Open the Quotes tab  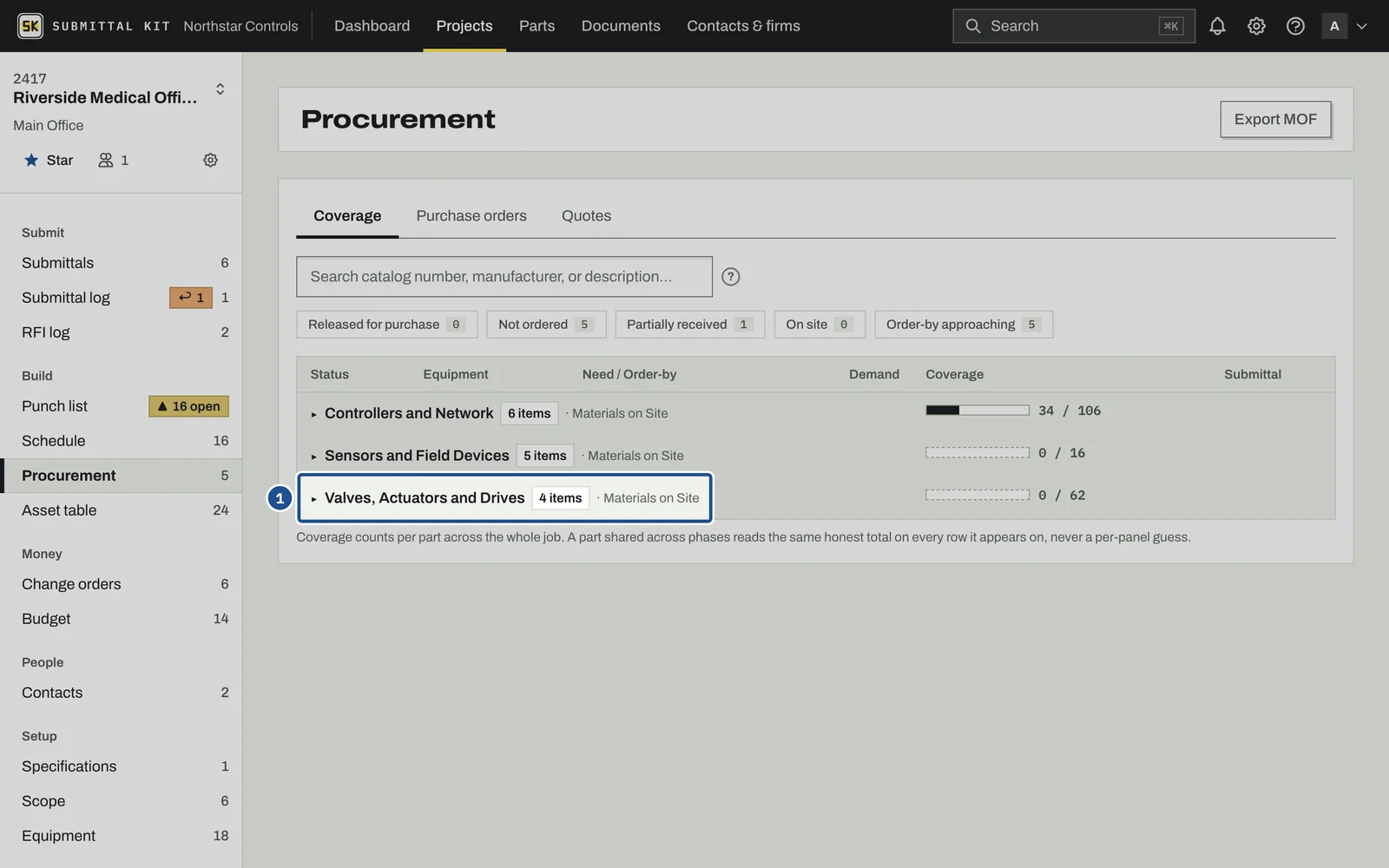[586, 216]
